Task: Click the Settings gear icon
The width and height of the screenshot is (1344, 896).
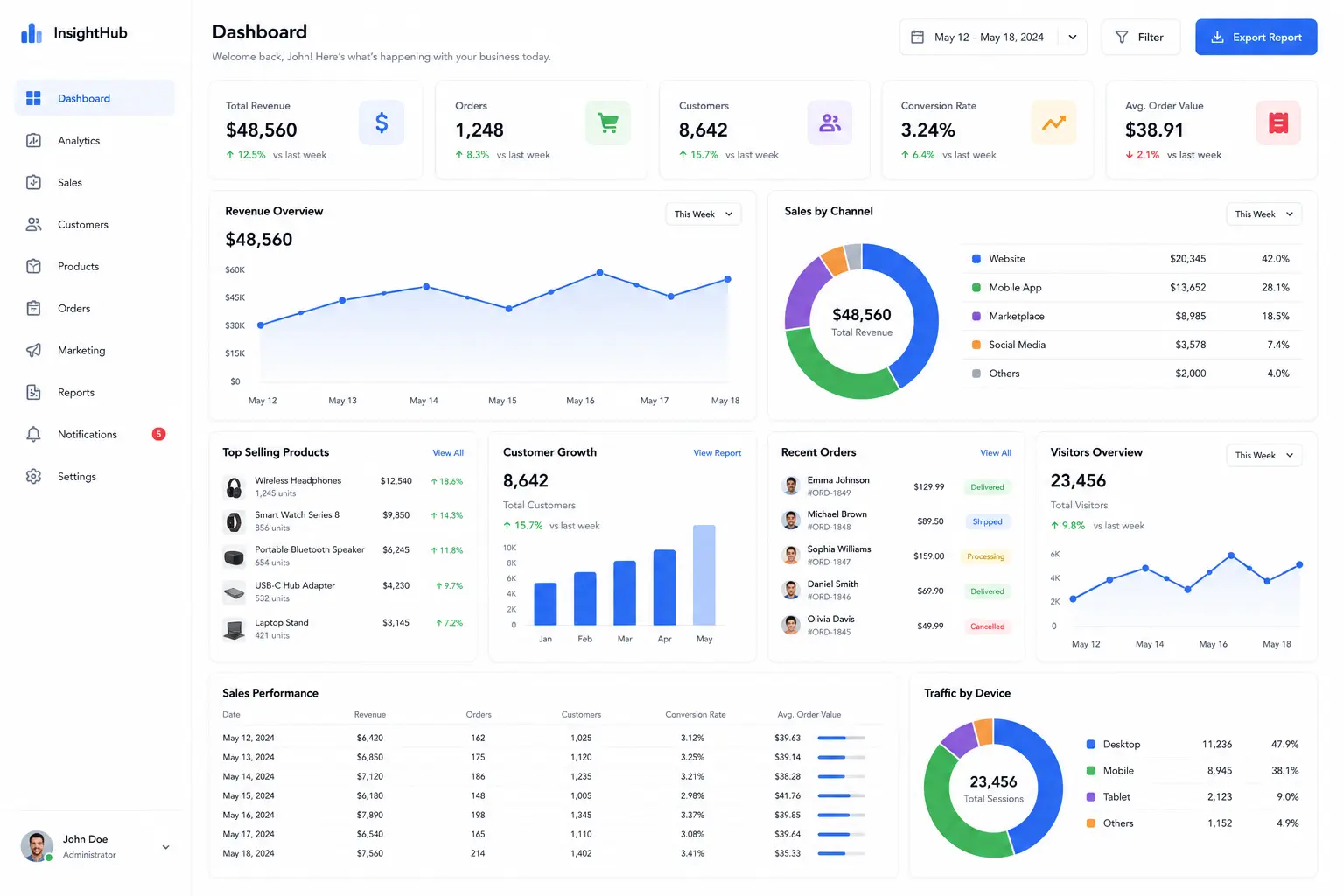Action: pos(33,476)
